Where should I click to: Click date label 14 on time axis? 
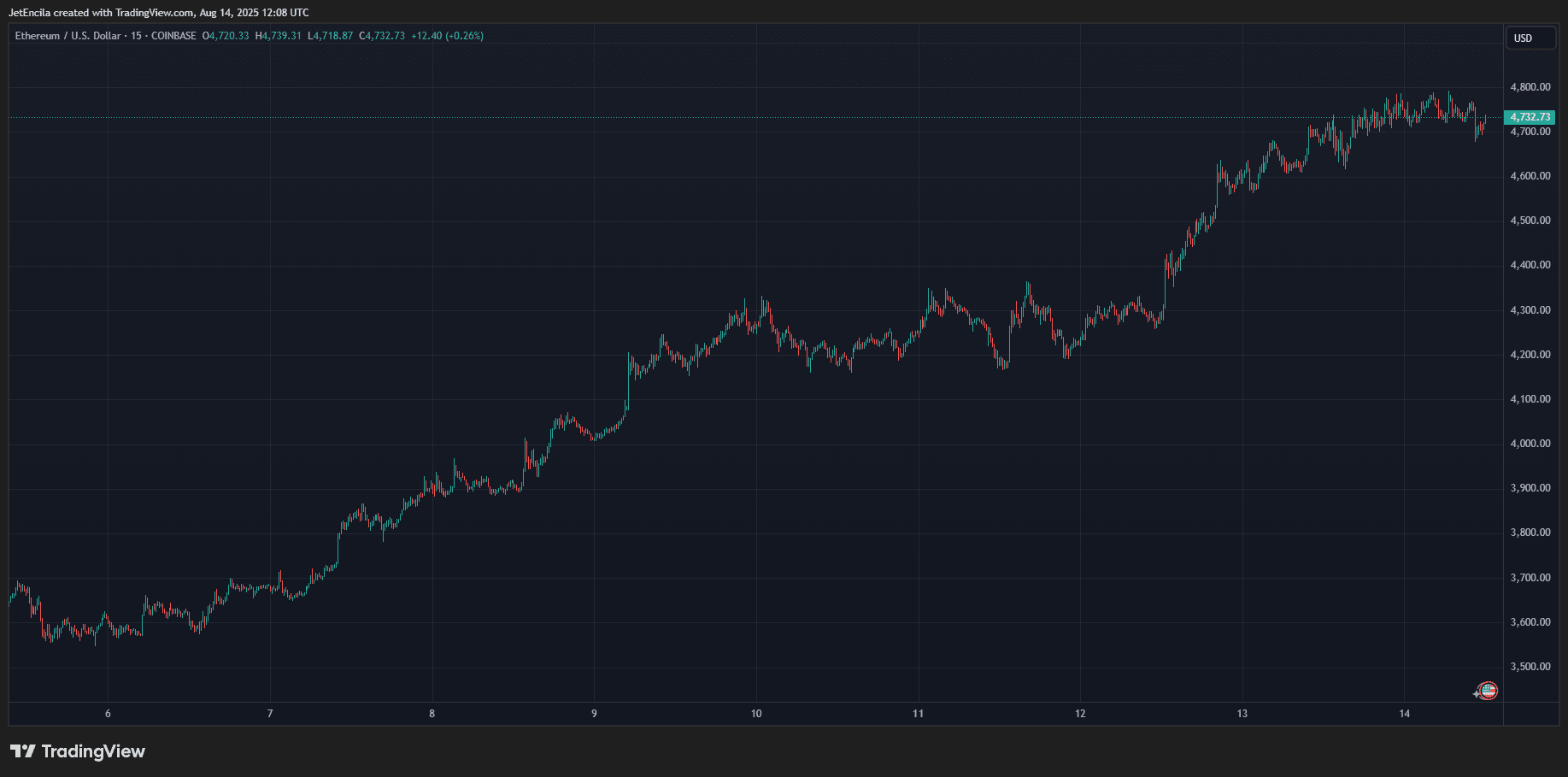(1405, 714)
